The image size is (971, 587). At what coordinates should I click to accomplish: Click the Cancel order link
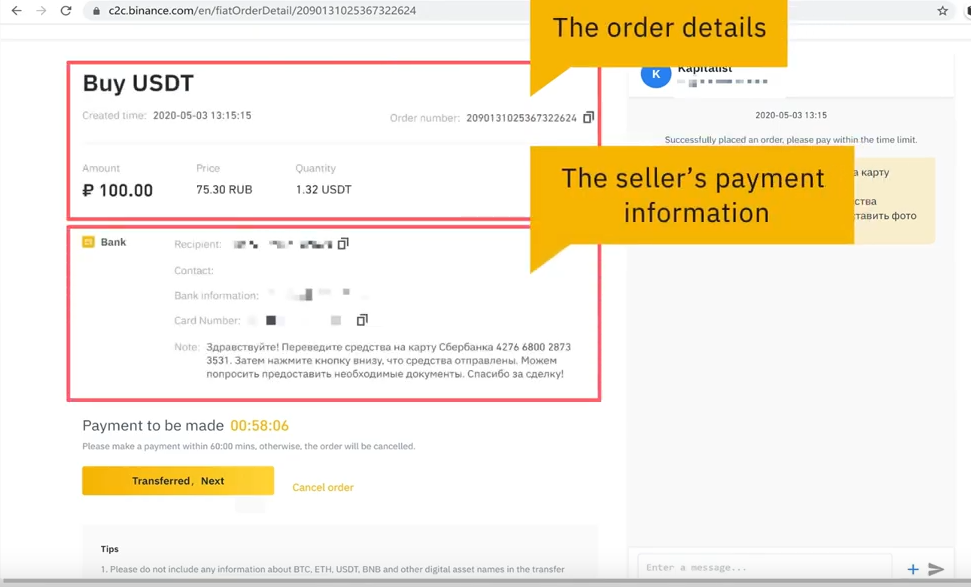tap(322, 487)
